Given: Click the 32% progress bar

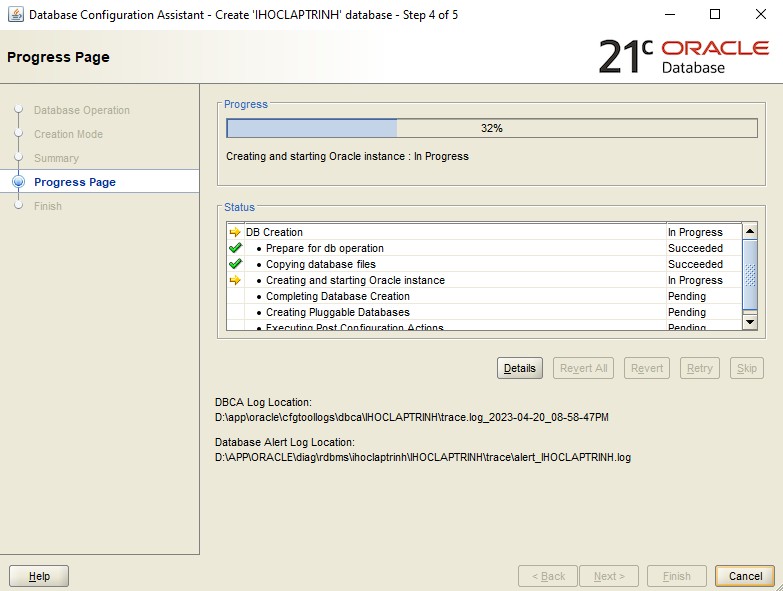Looking at the screenshot, I should [492, 128].
